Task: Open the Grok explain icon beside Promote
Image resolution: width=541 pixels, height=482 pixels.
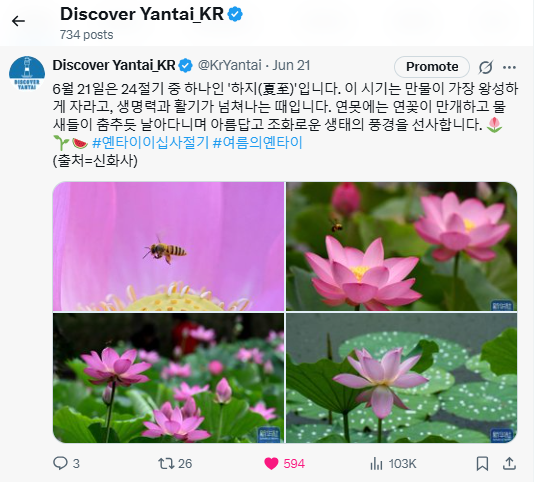Action: pyautogui.click(x=485, y=67)
